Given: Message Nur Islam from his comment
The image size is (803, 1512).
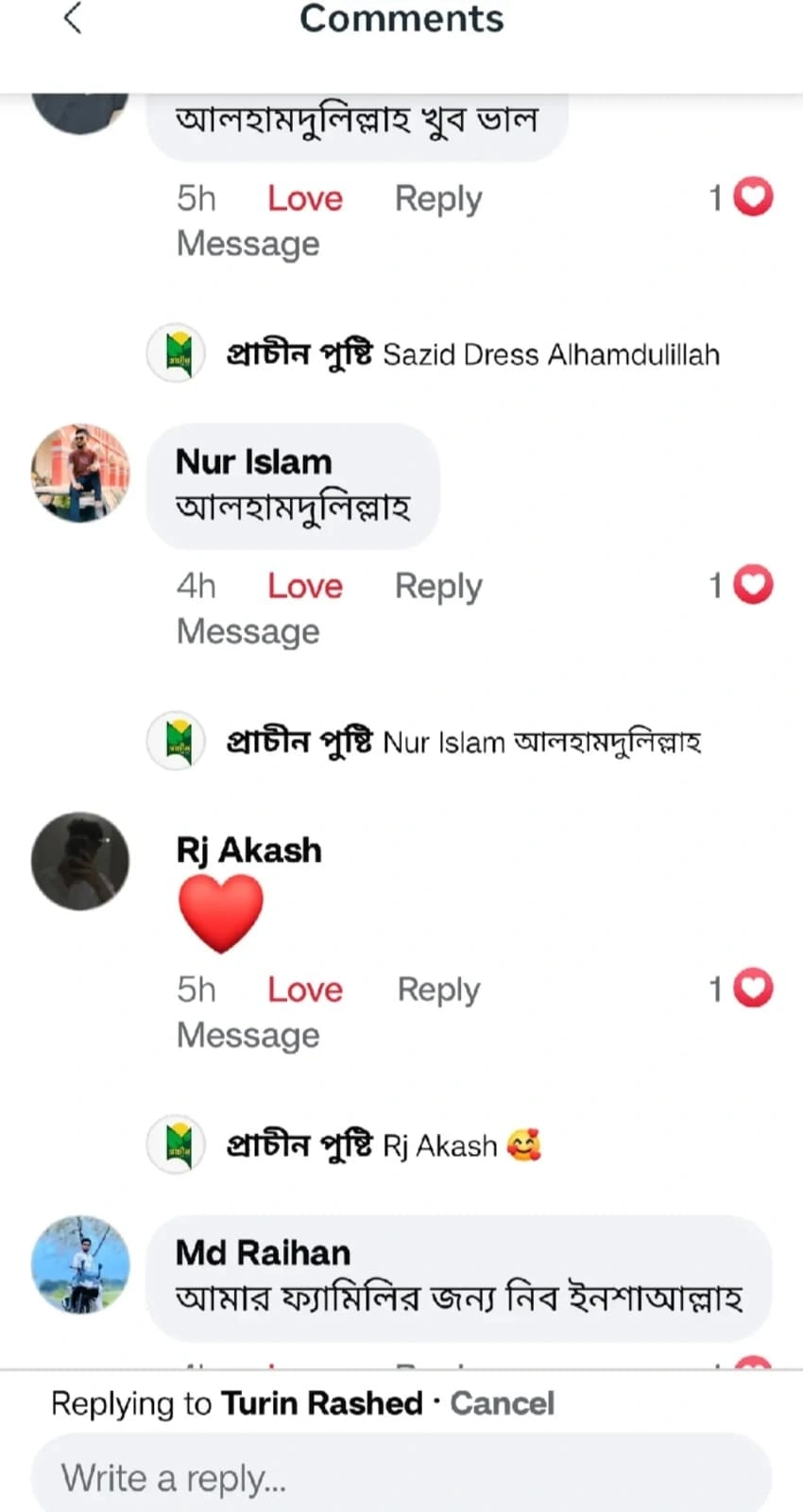Looking at the screenshot, I should coord(248,631).
